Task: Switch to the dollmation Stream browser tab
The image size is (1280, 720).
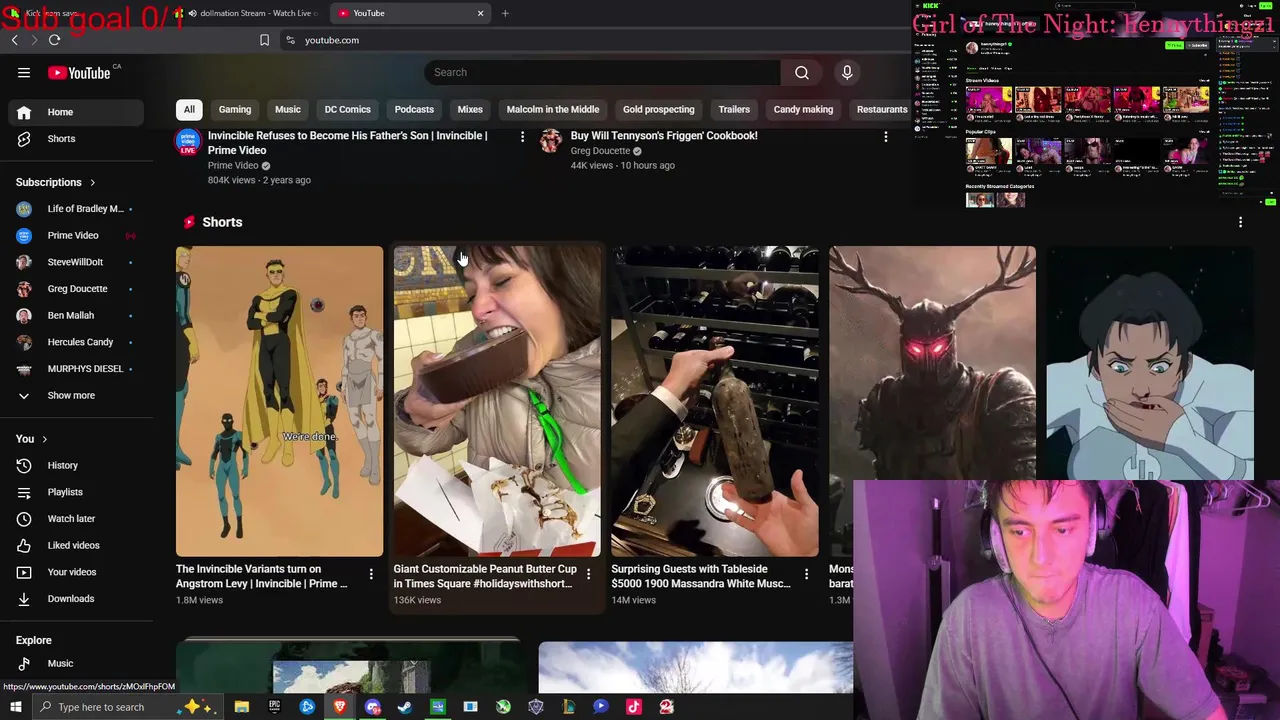Action: [x=250, y=13]
